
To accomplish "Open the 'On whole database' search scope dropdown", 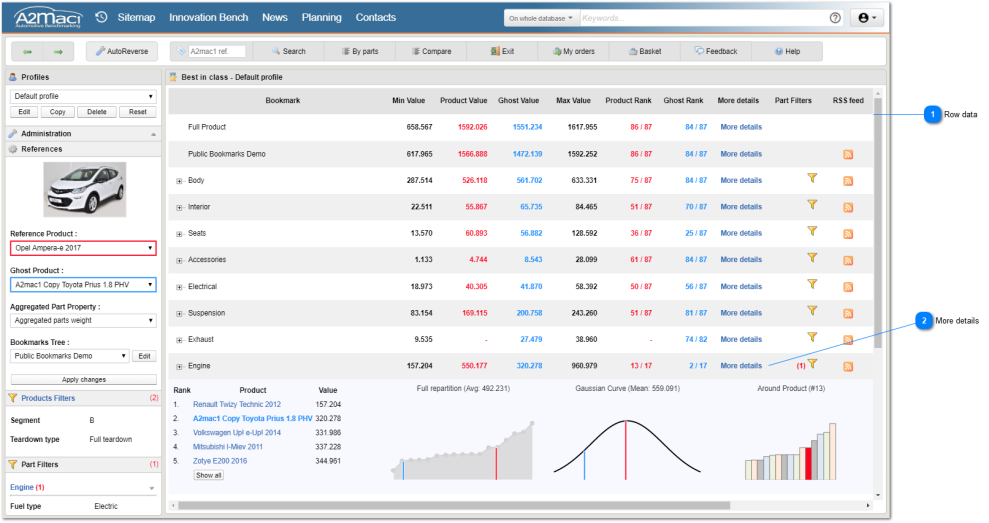I will point(541,18).
